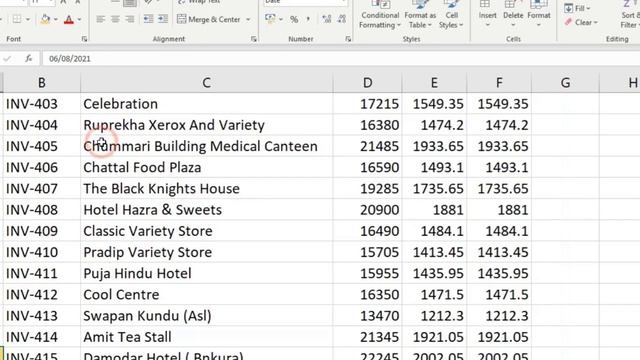Open Conditional Formatting menu
The width and height of the screenshot is (640, 360).
[380, 16]
